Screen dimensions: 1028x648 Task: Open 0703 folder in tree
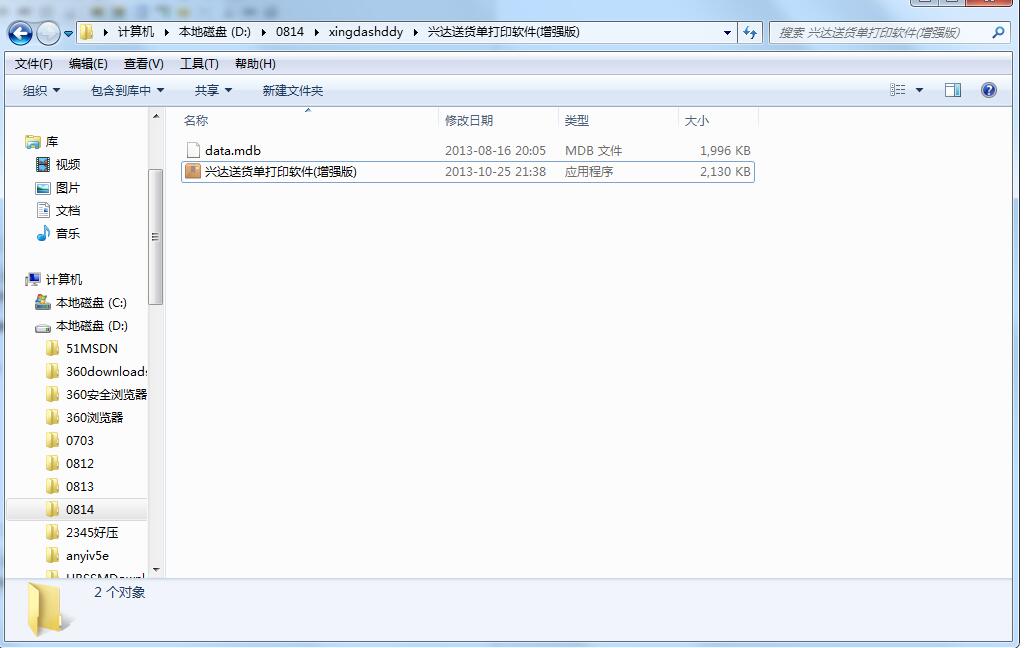[80, 440]
